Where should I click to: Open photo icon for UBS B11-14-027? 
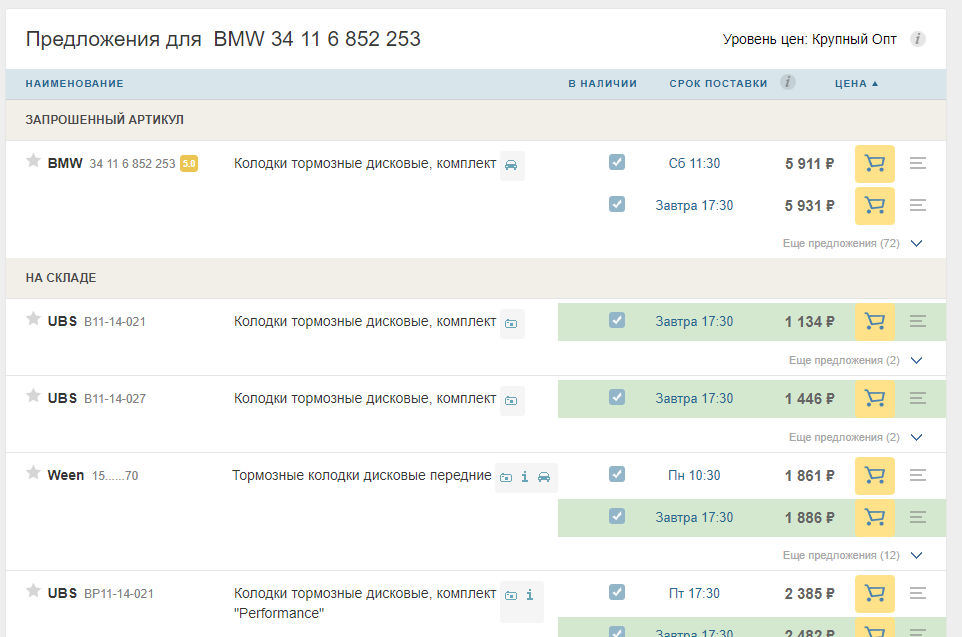tap(511, 401)
